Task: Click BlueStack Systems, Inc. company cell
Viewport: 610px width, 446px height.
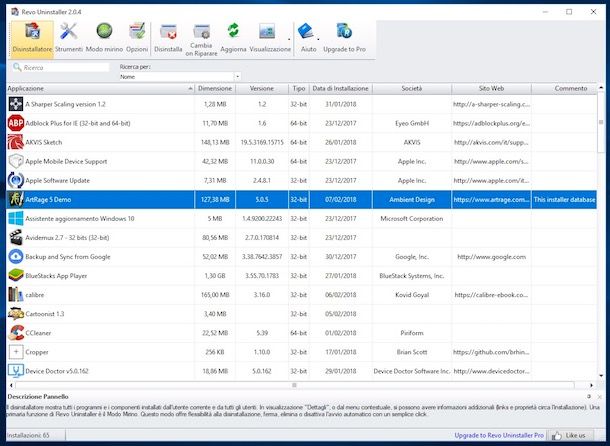Action: point(412,276)
